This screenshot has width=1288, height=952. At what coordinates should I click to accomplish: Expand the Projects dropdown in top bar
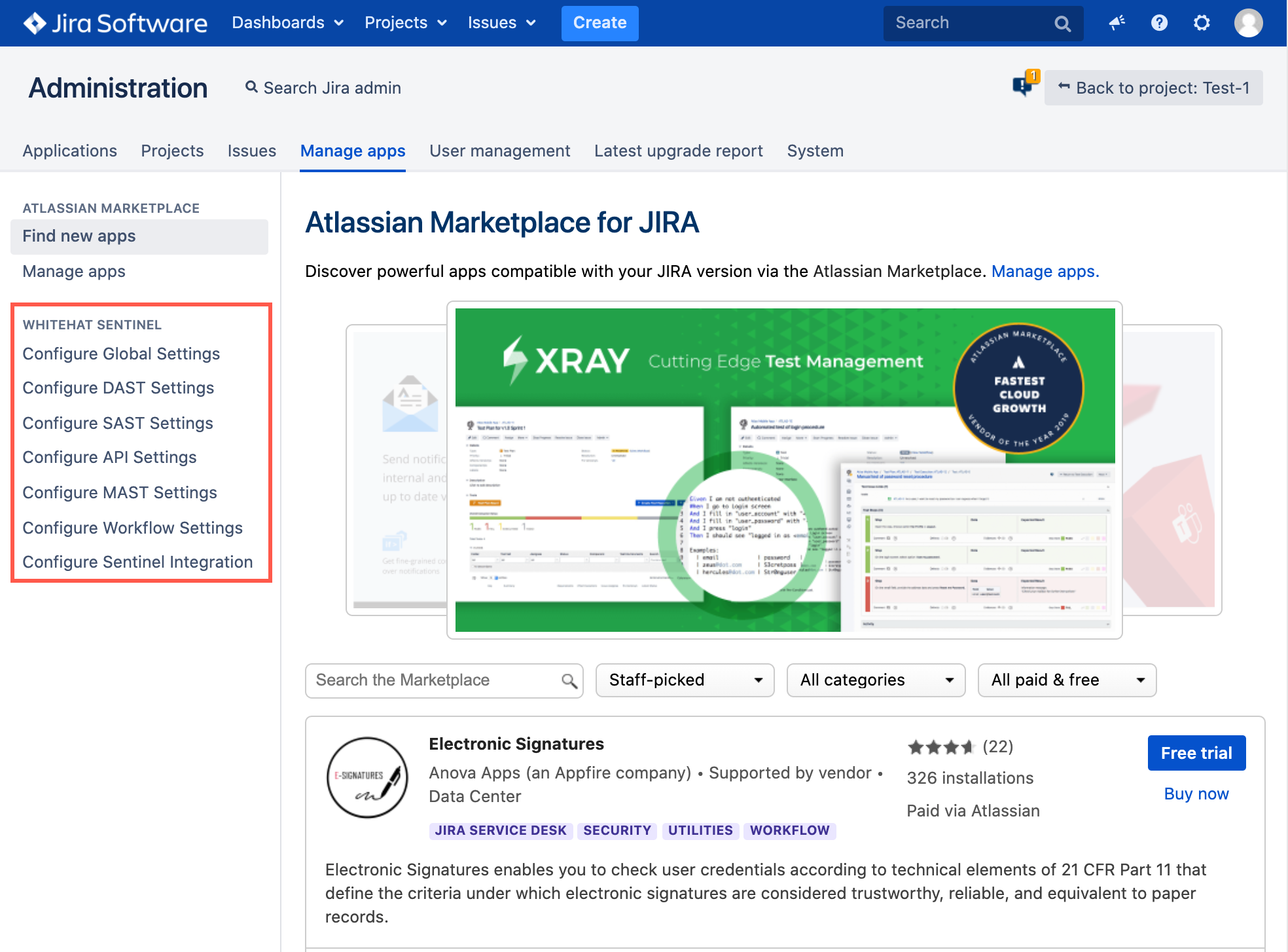[406, 23]
